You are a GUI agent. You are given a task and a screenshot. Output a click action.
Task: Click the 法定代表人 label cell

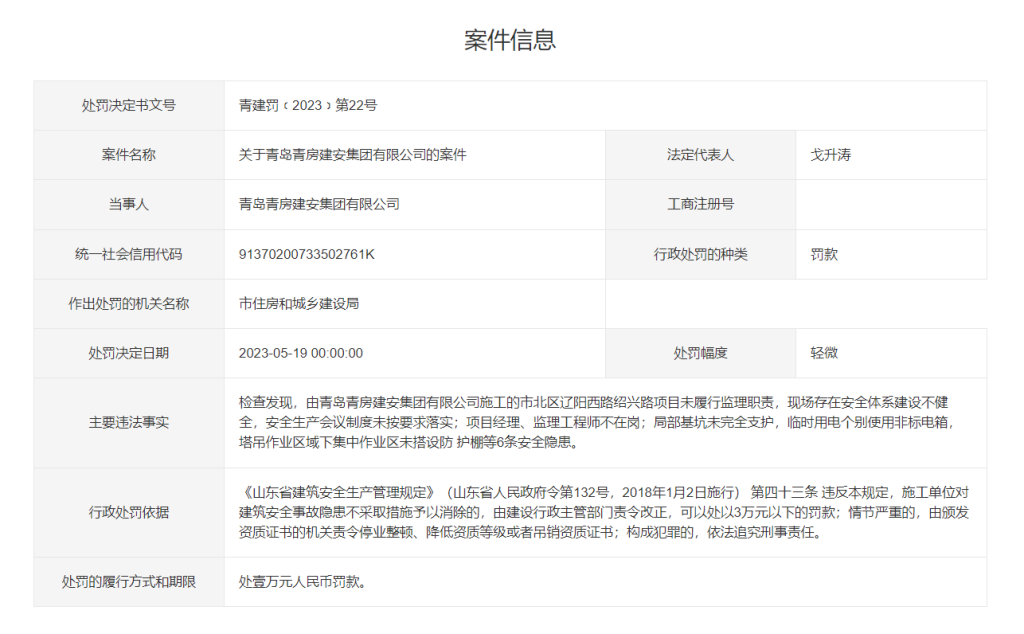pyautogui.click(x=700, y=155)
